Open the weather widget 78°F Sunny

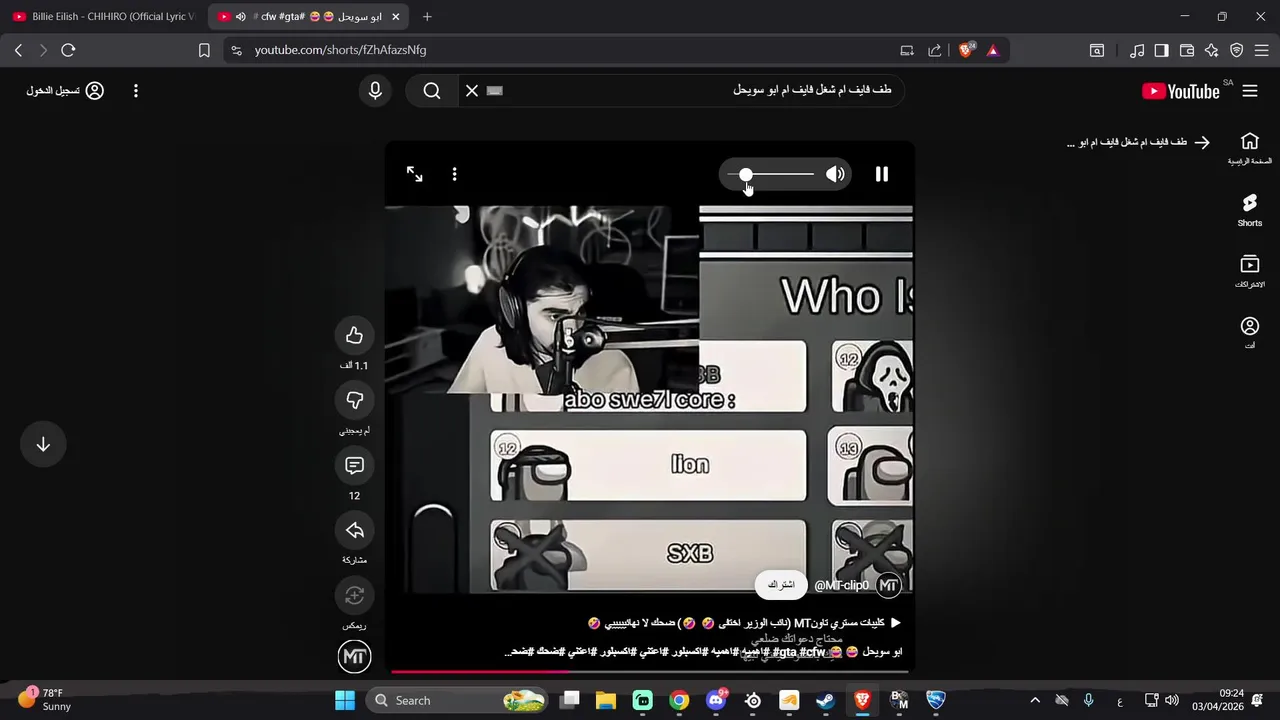tap(45, 699)
